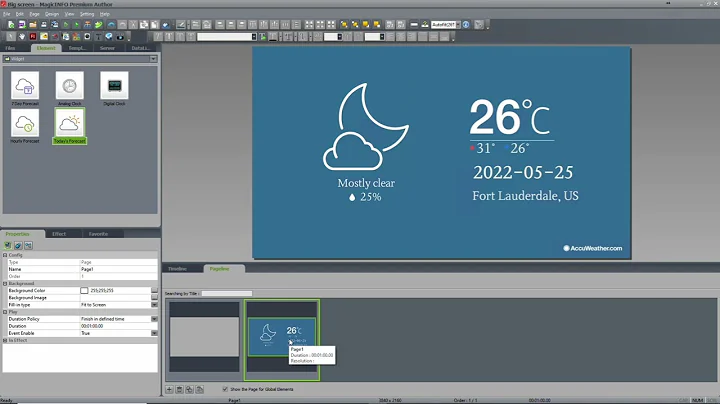The width and height of the screenshot is (720, 404).
Task: Select the arrow pointer tool
Action: [11, 36]
